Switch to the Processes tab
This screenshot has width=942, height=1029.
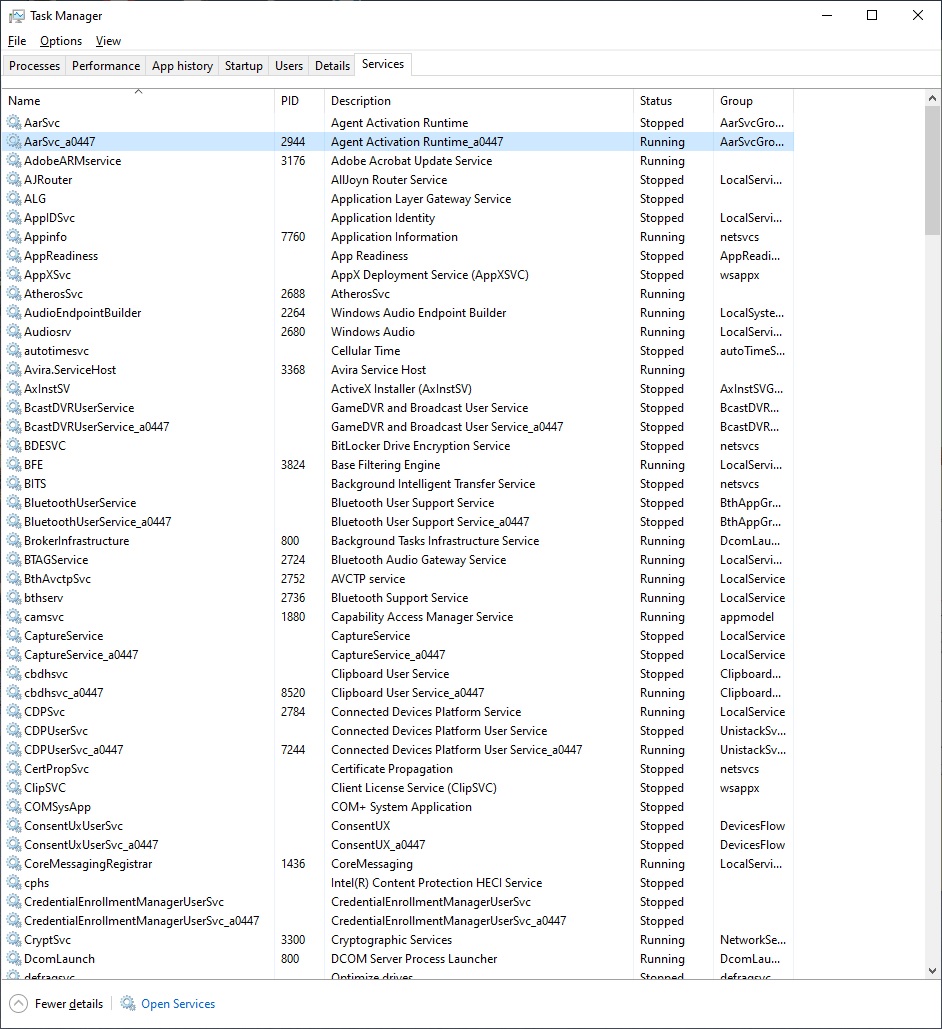pos(34,66)
